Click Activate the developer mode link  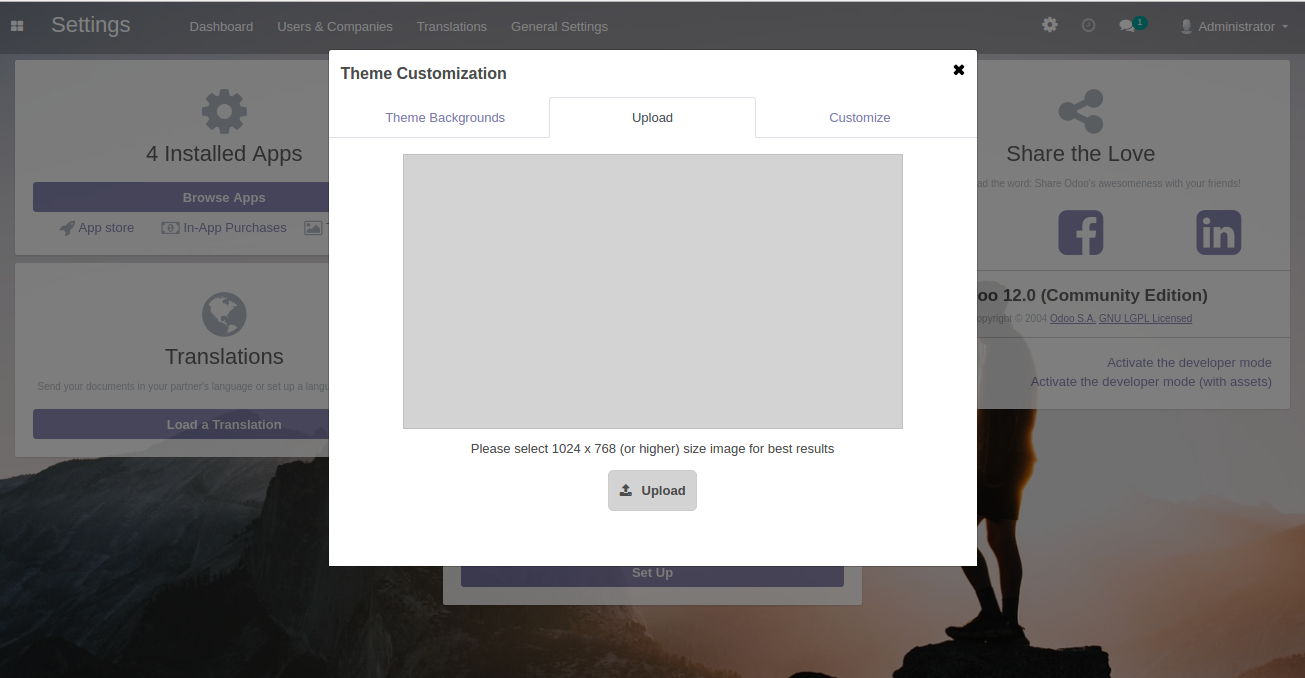click(1188, 363)
